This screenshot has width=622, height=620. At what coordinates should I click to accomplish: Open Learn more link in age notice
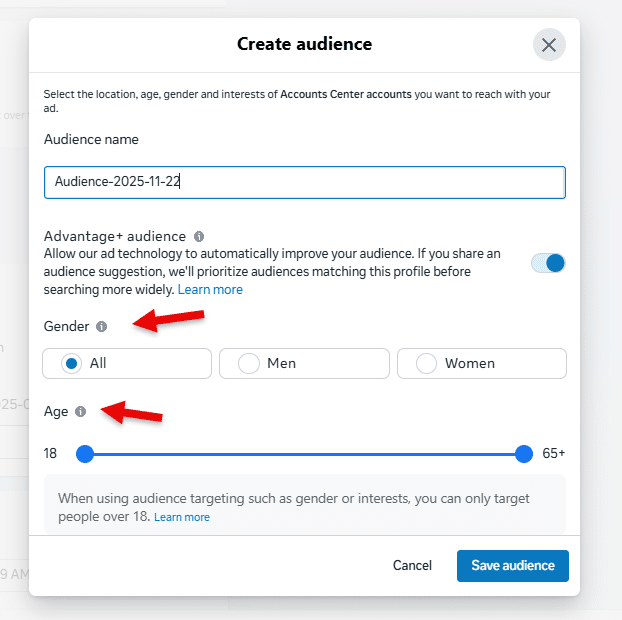(x=182, y=517)
